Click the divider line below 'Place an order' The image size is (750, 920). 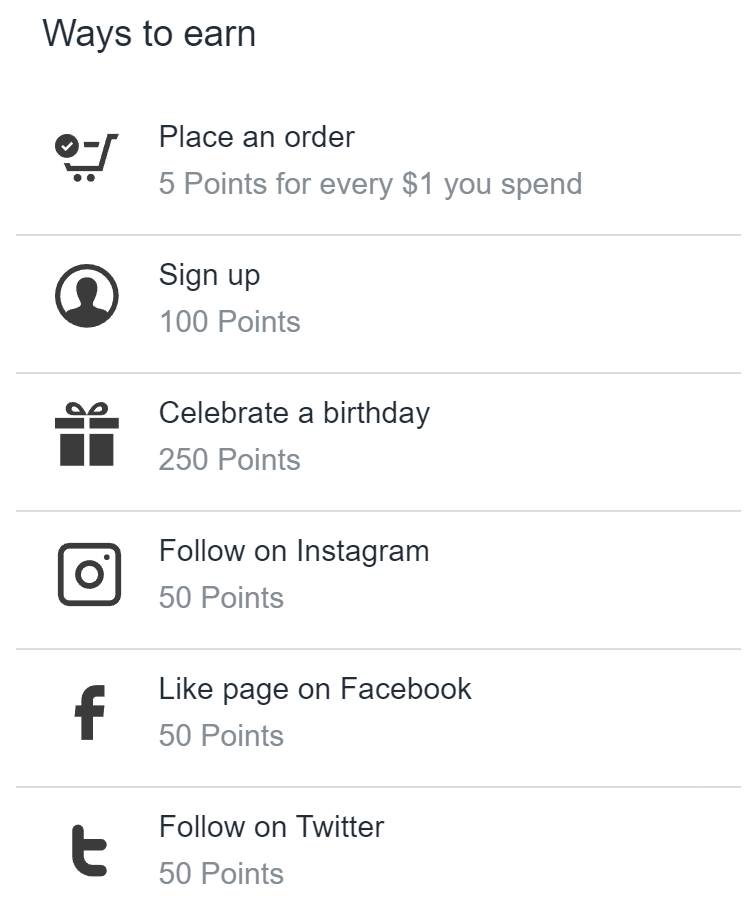point(378,235)
